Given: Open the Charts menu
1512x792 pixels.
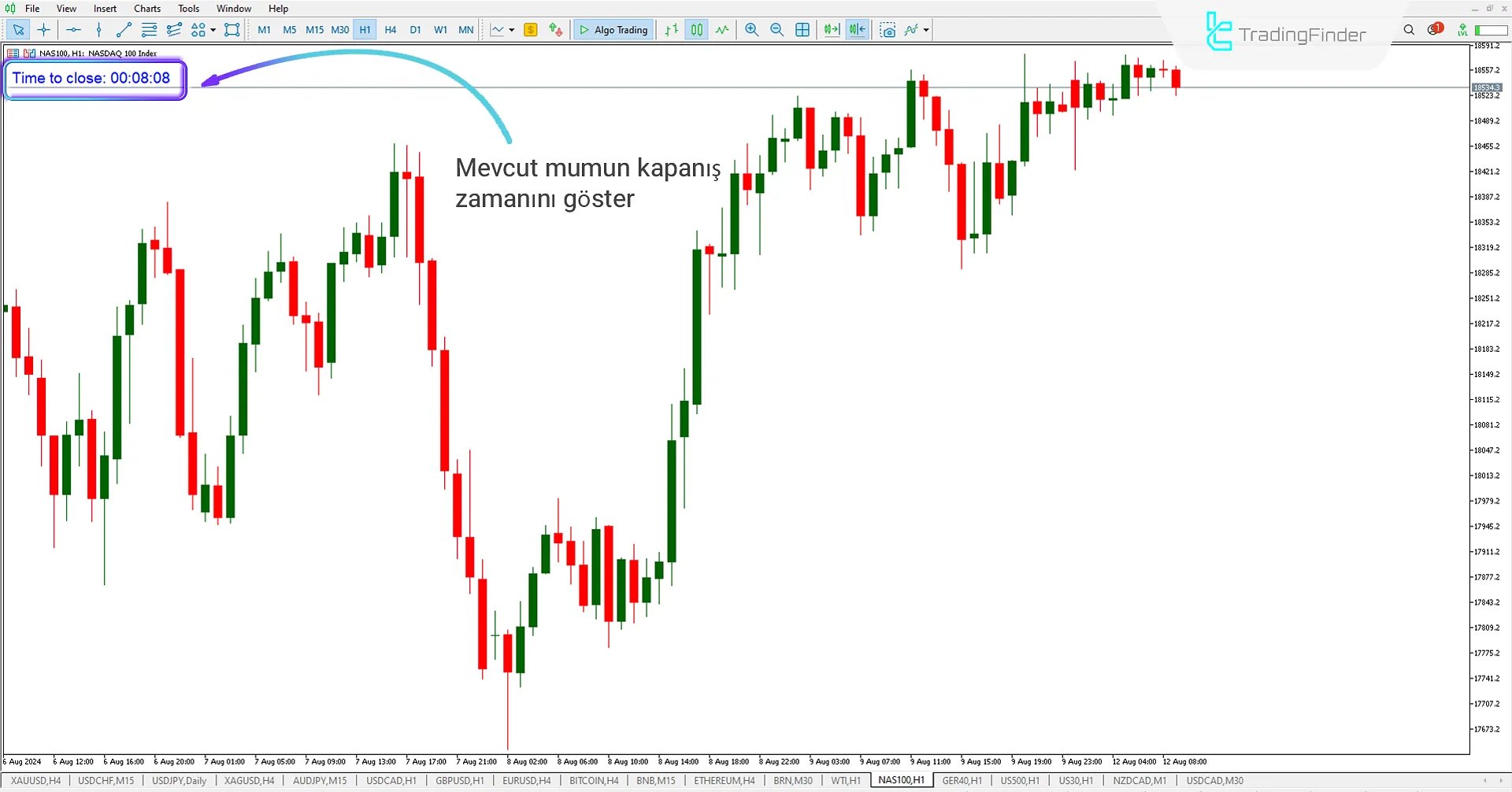Looking at the screenshot, I should point(147,9).
